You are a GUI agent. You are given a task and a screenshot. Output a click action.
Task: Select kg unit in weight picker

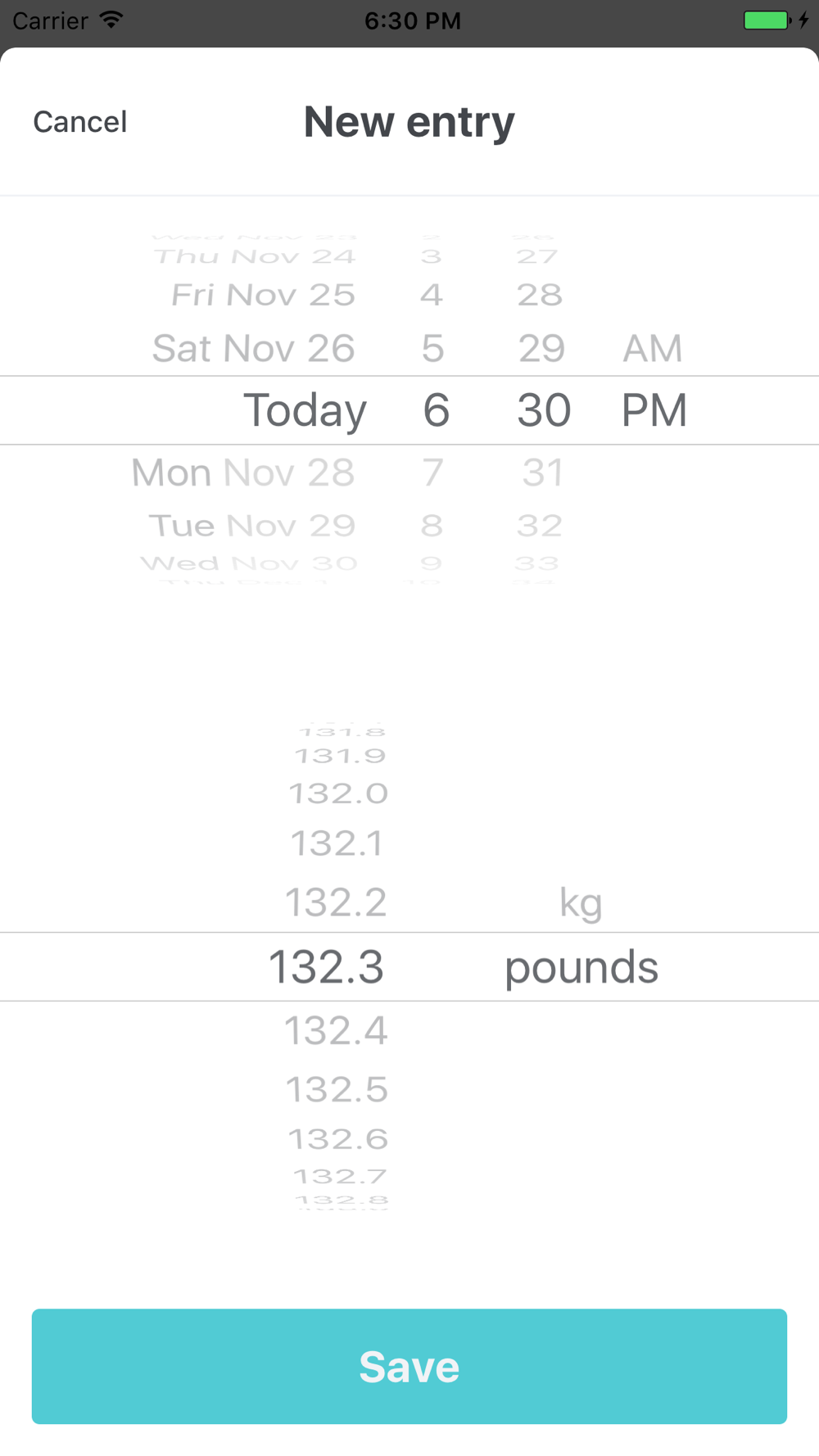581,902
